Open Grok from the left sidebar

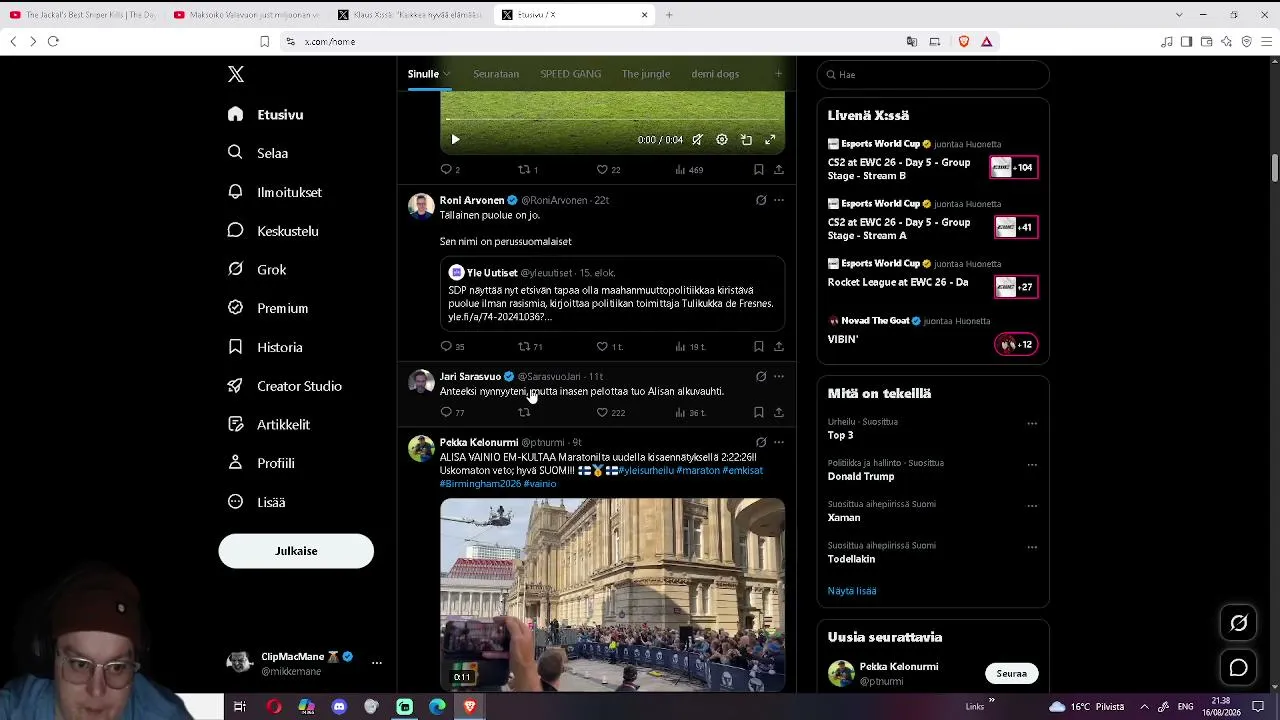(257, 269)
